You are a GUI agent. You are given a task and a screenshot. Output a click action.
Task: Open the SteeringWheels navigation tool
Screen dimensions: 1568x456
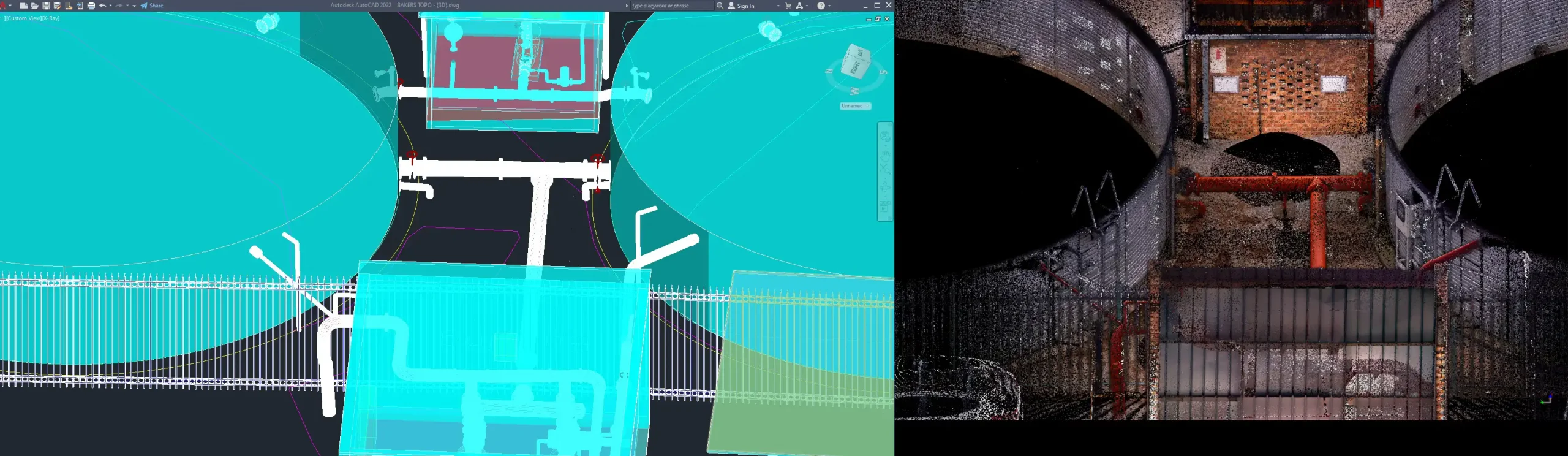coord(885,136)
